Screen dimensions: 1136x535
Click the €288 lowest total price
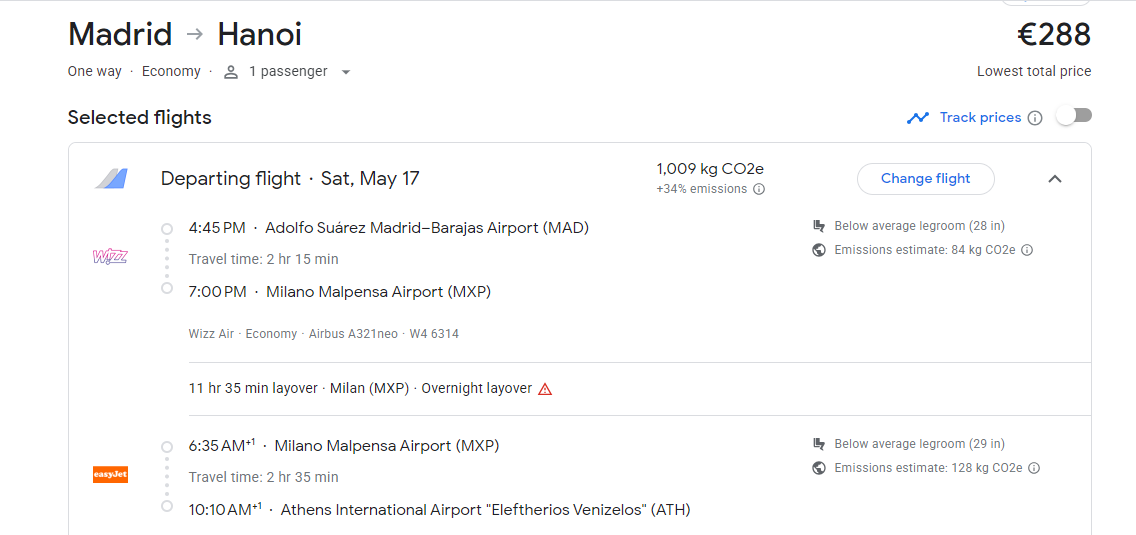pos(1053,35)
